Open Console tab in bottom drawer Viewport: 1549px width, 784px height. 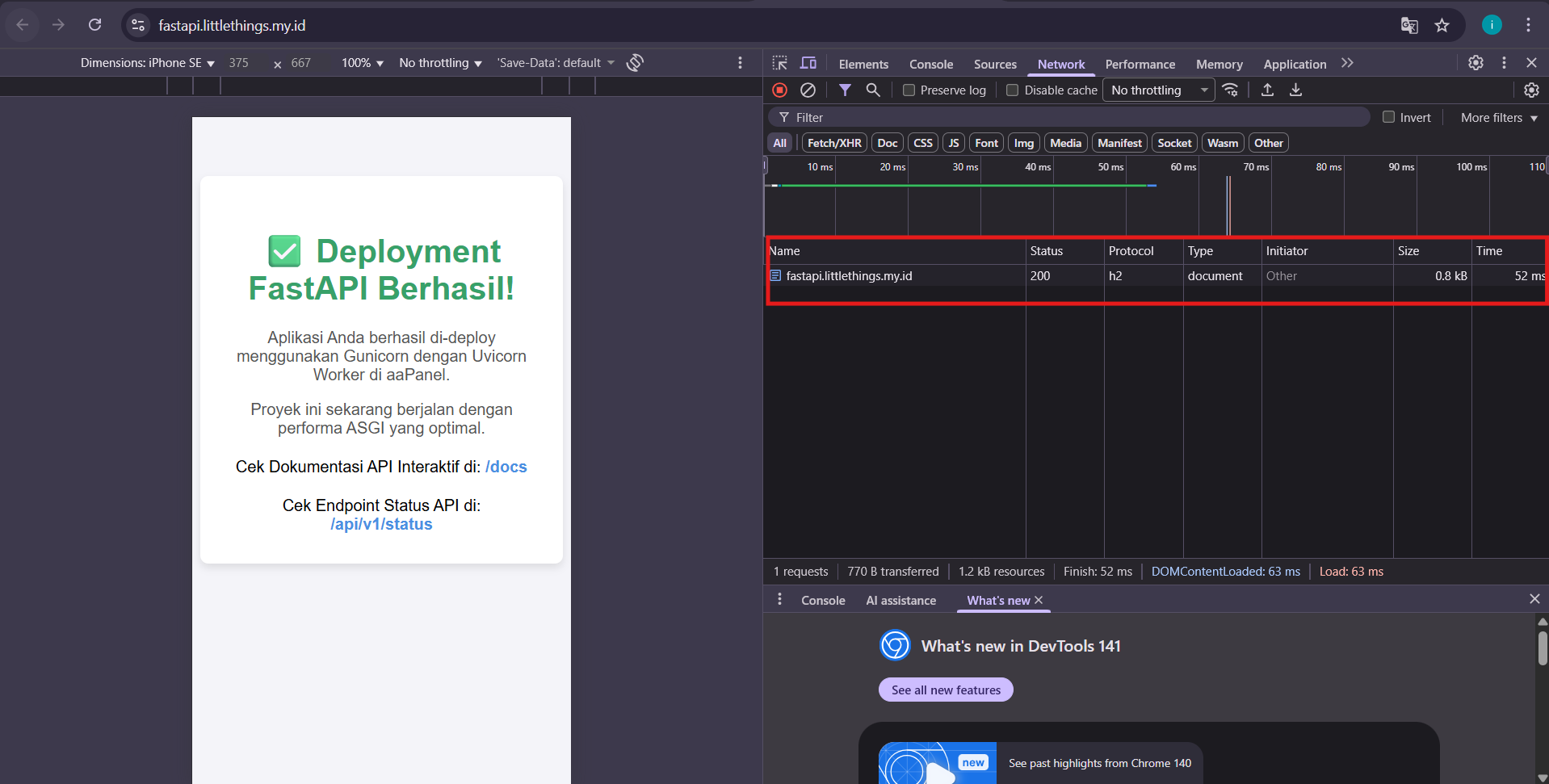pyautogui.click(x=823, y=600)
